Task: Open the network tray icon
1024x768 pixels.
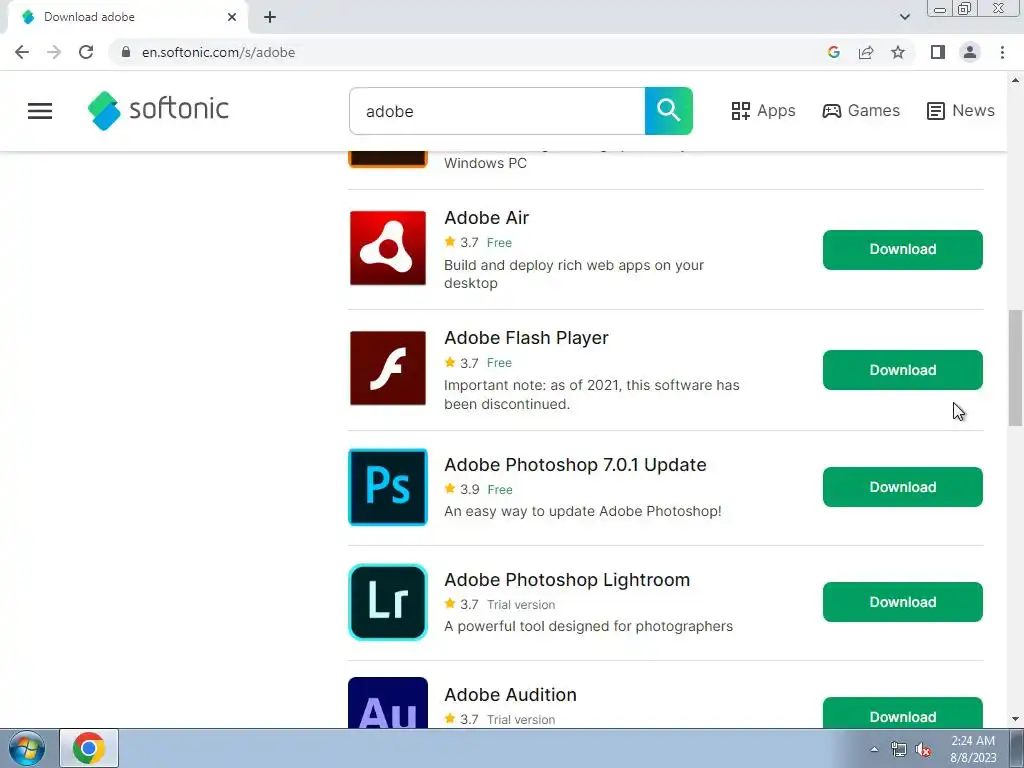Action: [899, 749]
